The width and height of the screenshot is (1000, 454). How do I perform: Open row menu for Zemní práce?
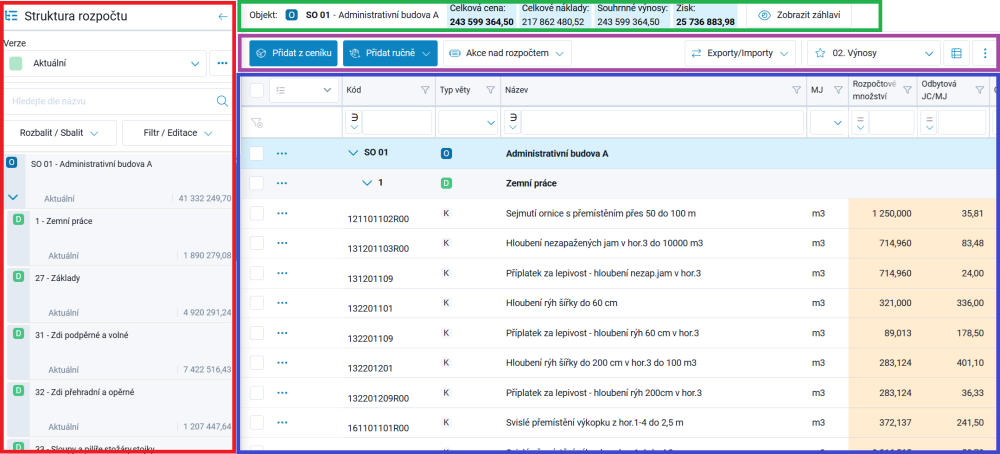283,183
